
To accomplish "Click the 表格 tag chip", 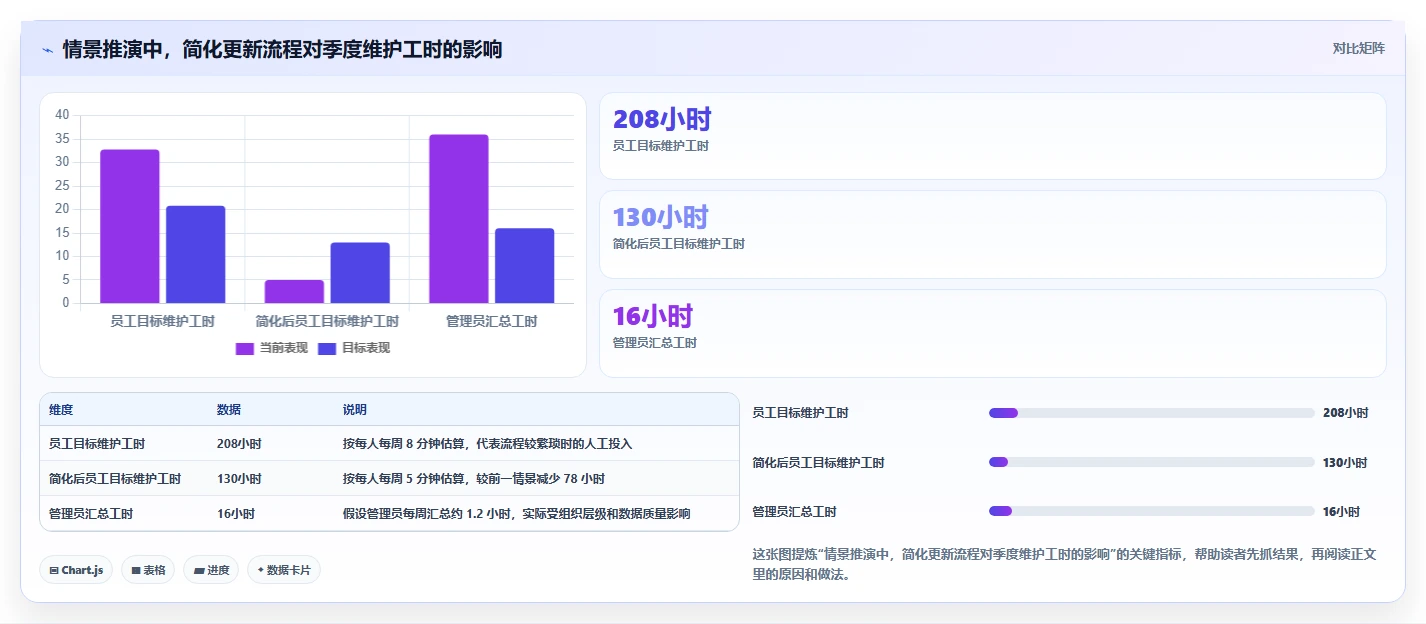I will tap(148, 570).
